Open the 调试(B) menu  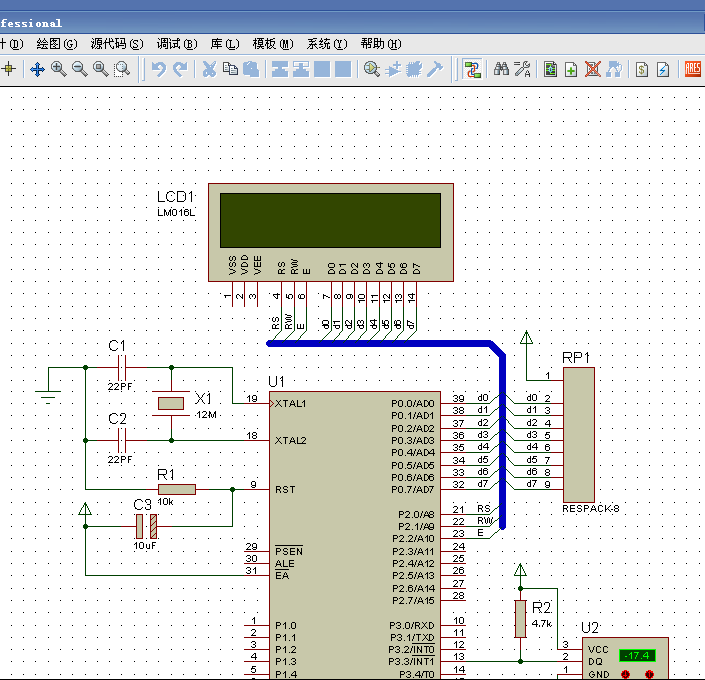click(x=177, y=44)
